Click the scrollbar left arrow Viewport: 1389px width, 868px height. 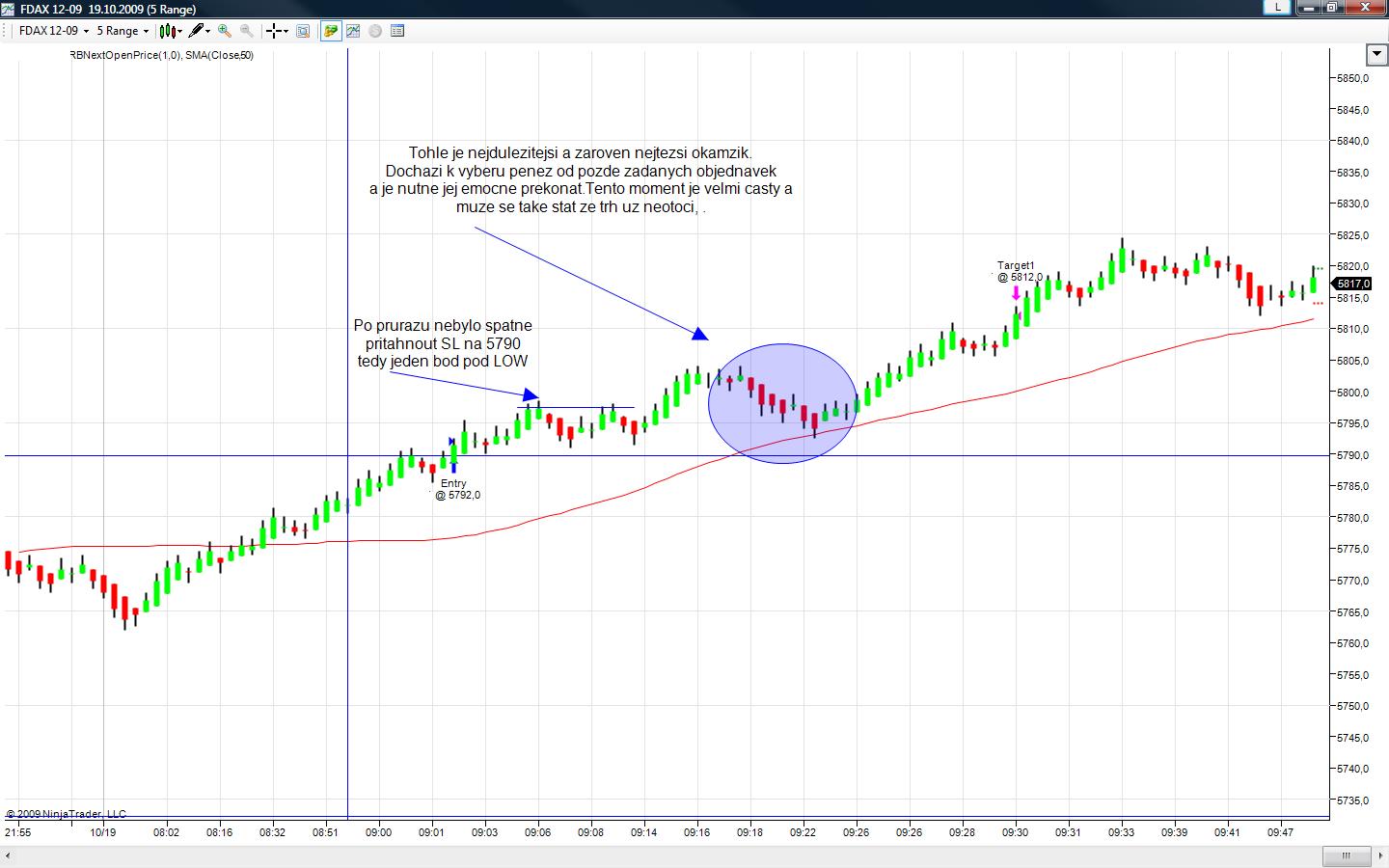point(9,855)
